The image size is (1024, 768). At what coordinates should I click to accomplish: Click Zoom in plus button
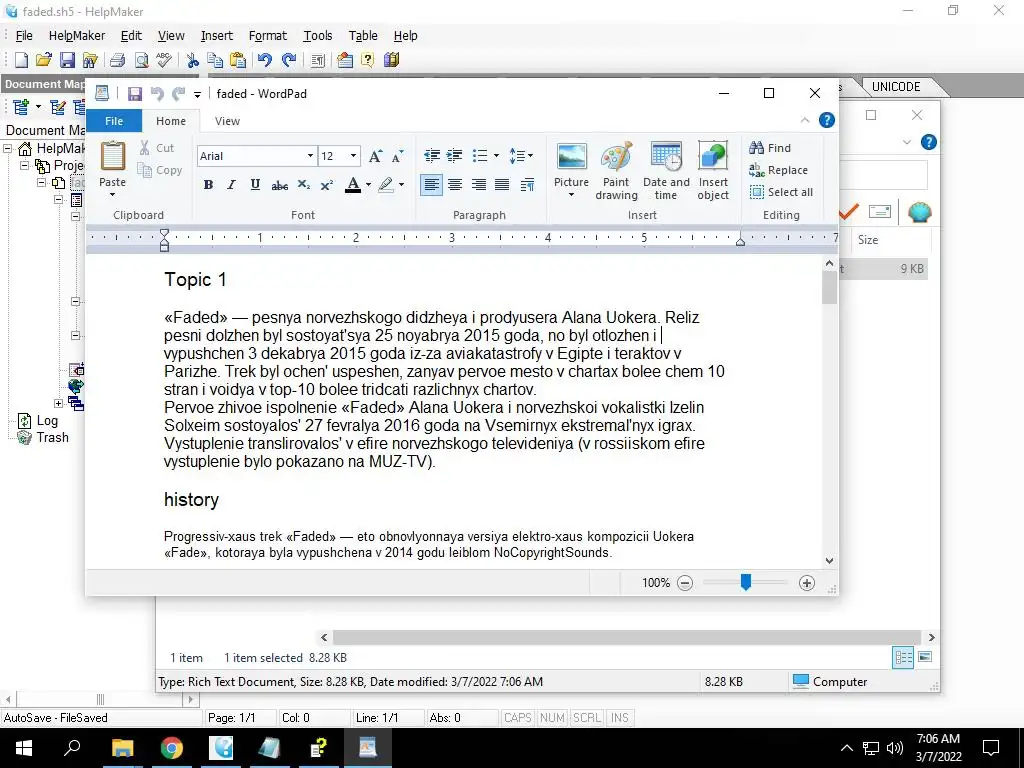click(807, 583)
